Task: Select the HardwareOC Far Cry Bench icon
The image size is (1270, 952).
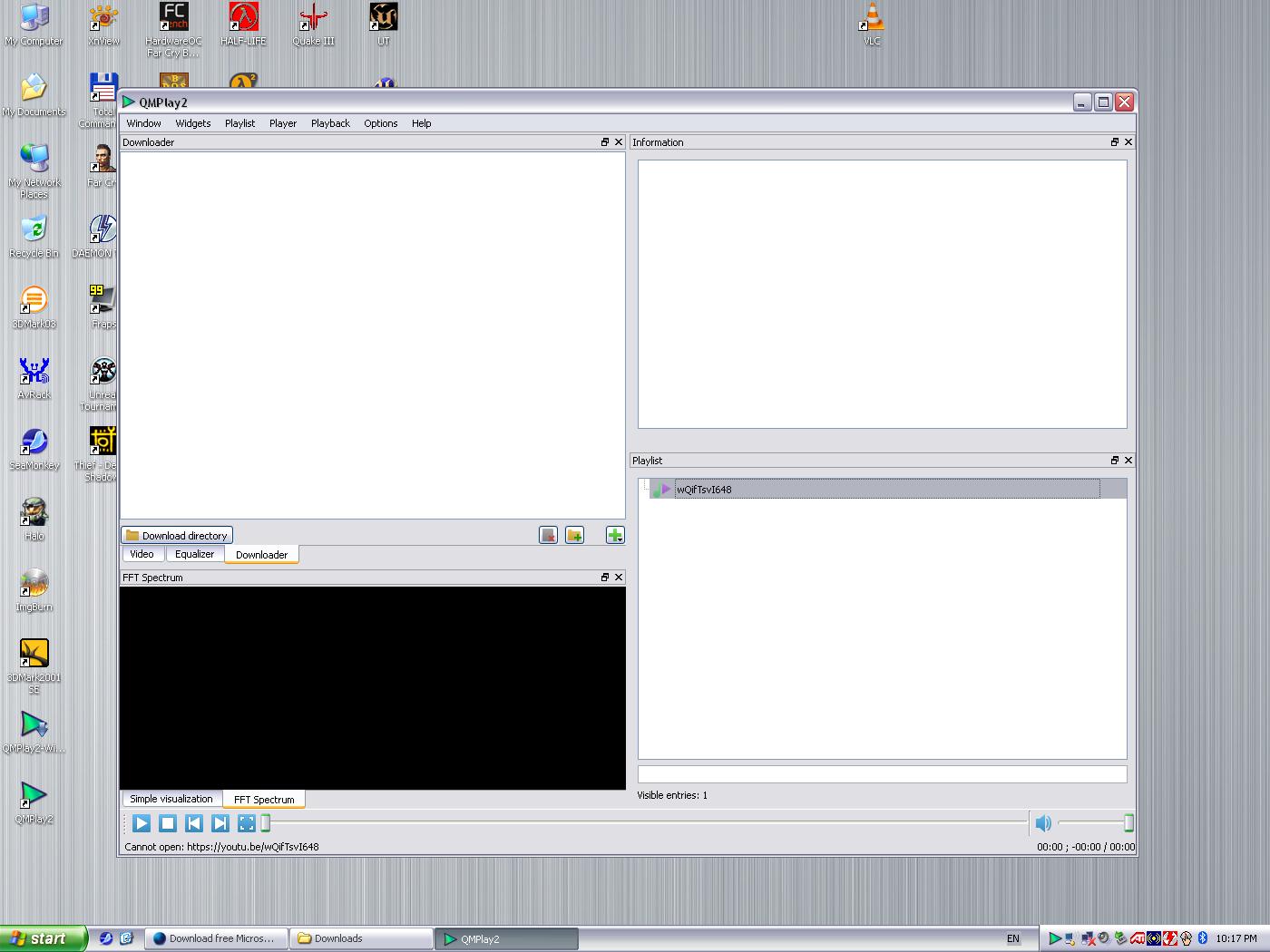Action: click(x=173, y=30)
